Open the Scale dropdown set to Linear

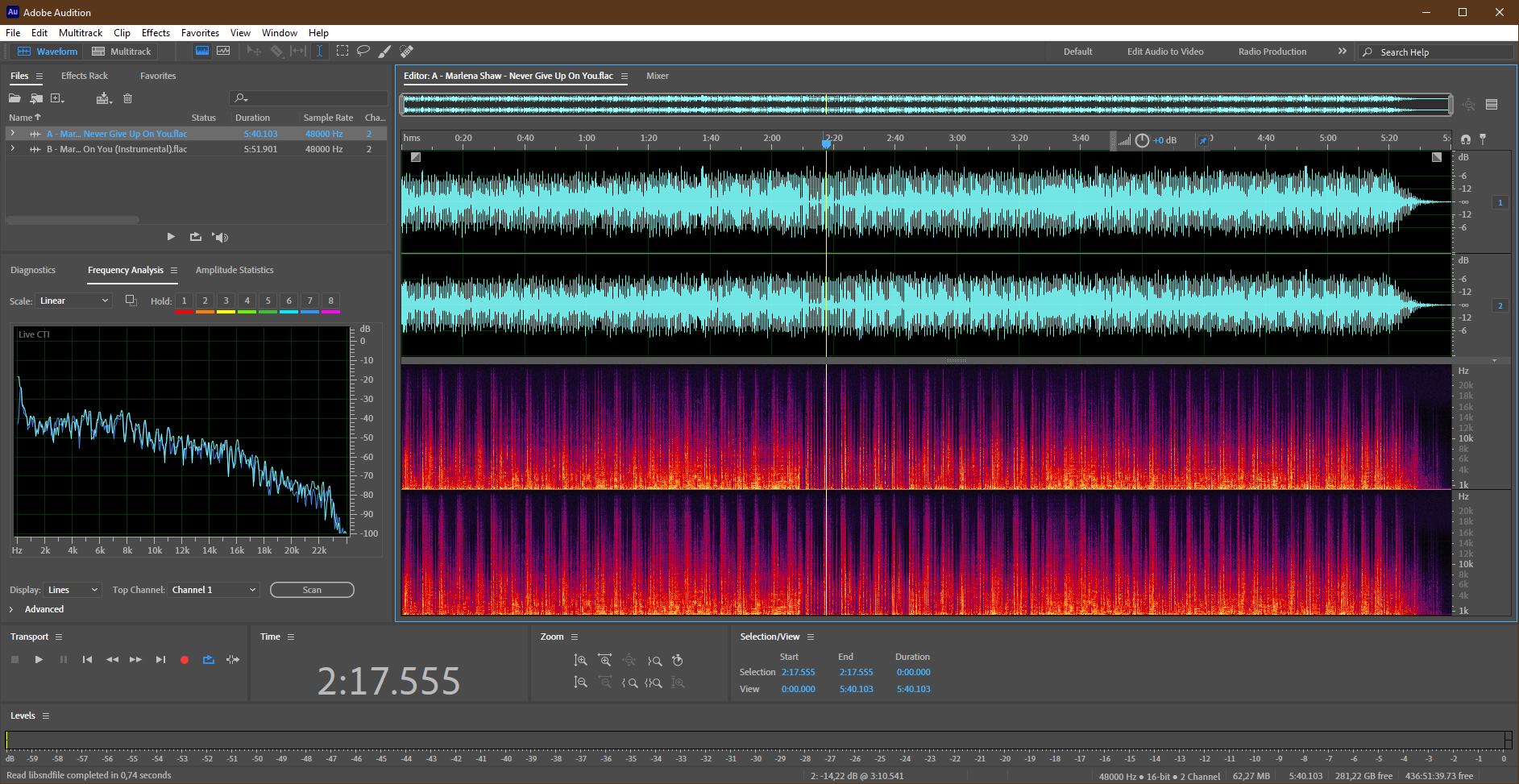[74, 301]
